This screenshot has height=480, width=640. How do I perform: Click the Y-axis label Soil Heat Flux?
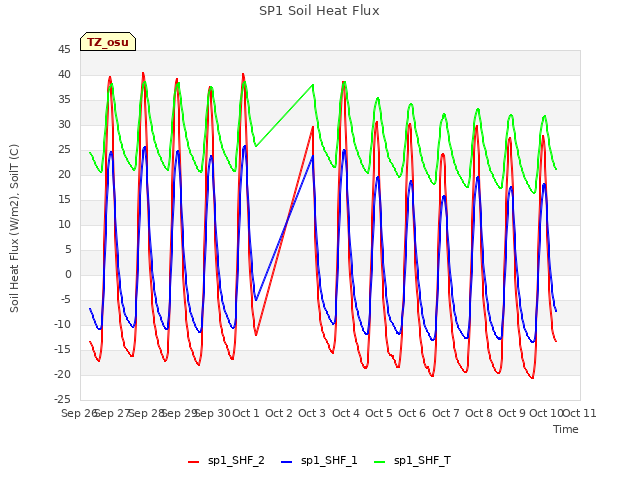[14, 229]
